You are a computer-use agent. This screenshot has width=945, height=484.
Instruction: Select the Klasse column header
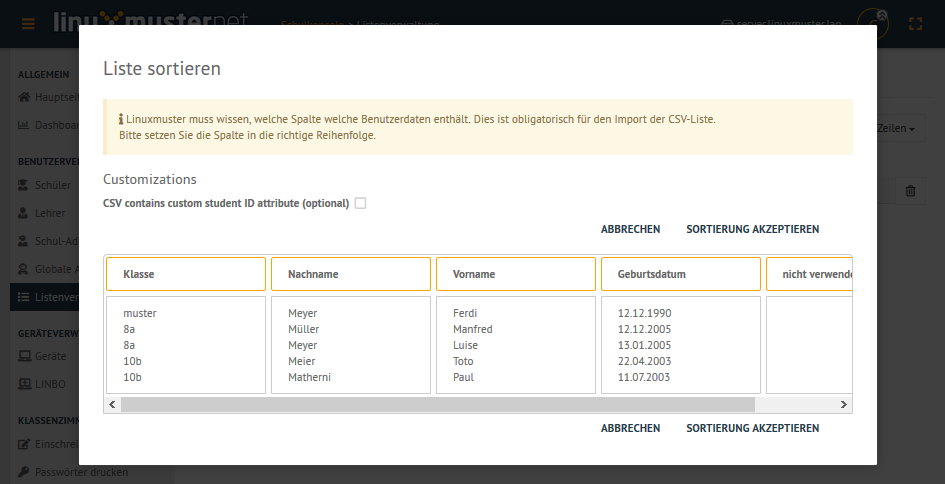(x=186, y=274)
